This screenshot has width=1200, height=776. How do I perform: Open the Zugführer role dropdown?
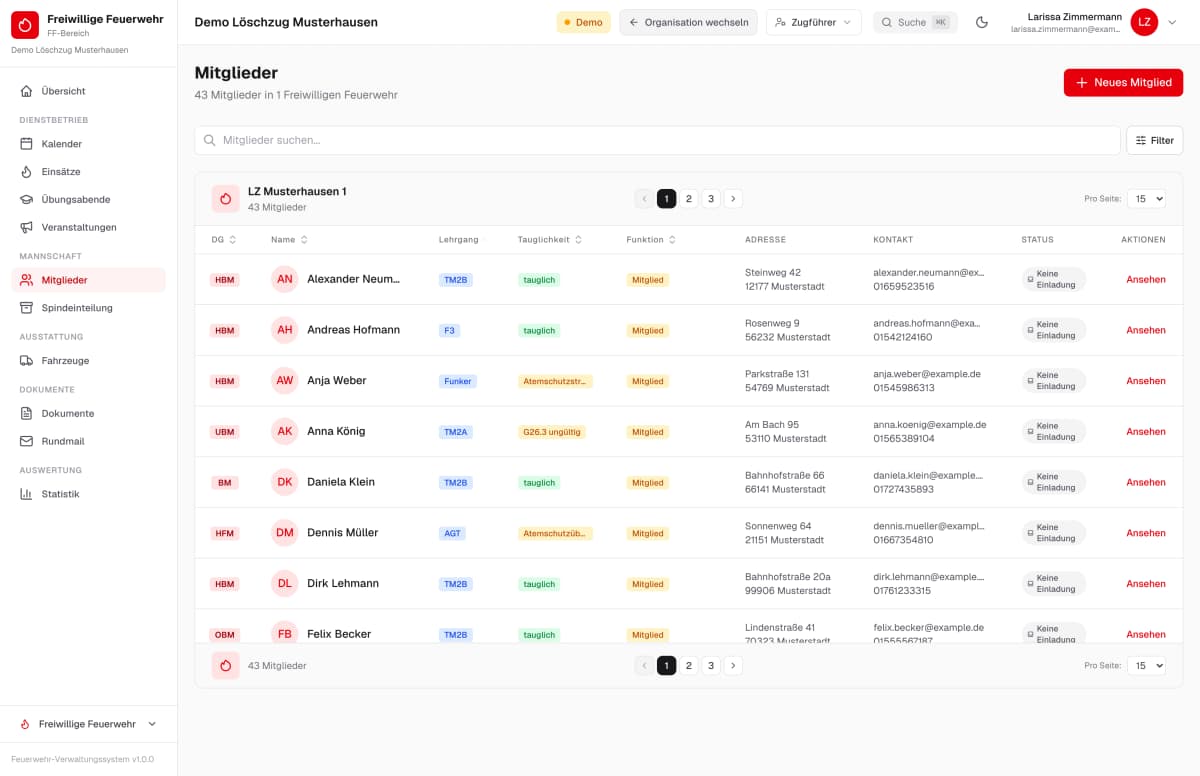pos(813,22)
